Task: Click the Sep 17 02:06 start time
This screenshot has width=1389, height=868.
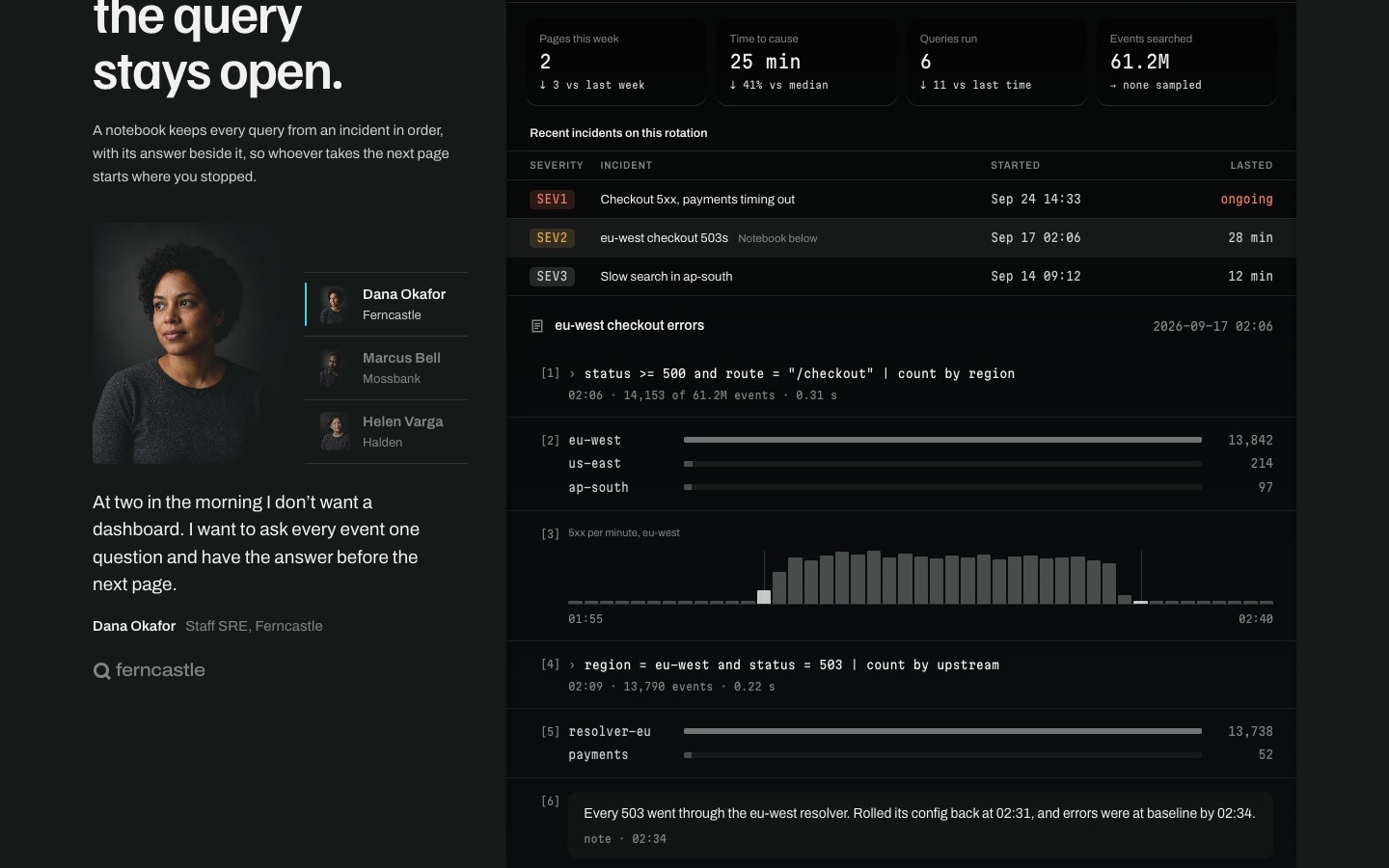Action: pos(1036,238)
